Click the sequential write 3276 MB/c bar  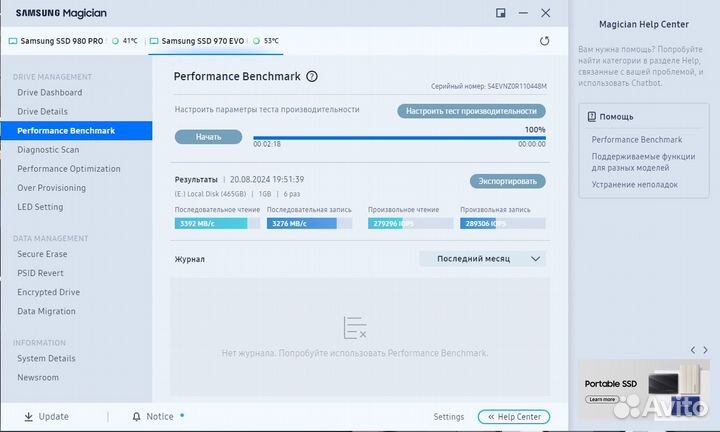pos(309,224)
